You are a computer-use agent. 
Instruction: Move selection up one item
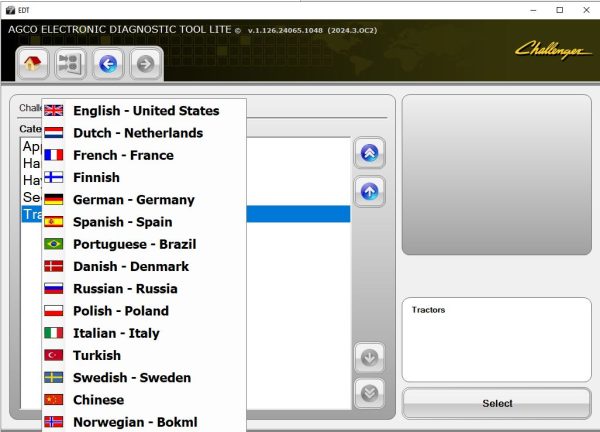click(x=369, y=191)
